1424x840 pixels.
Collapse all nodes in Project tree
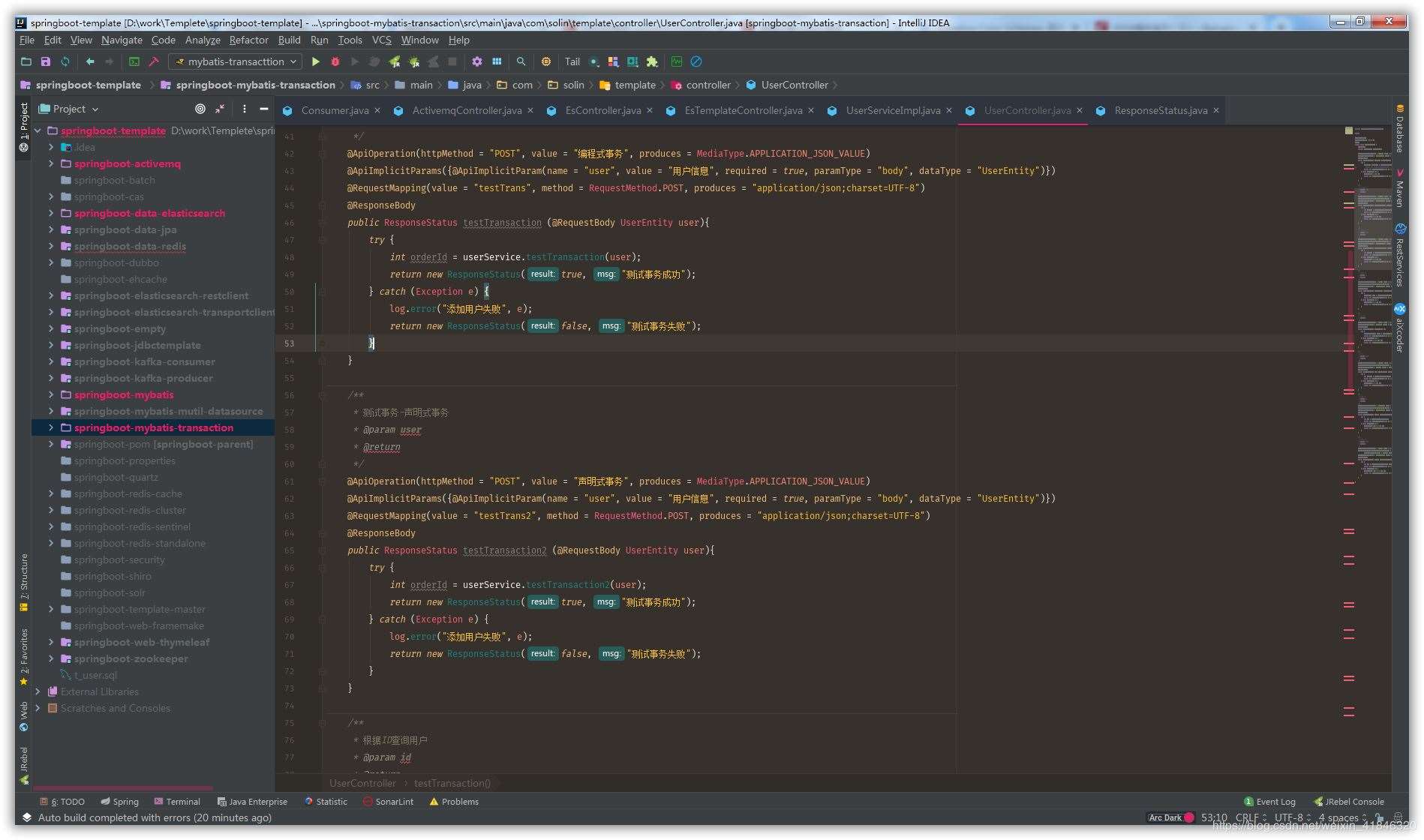(x=220, y=109)
